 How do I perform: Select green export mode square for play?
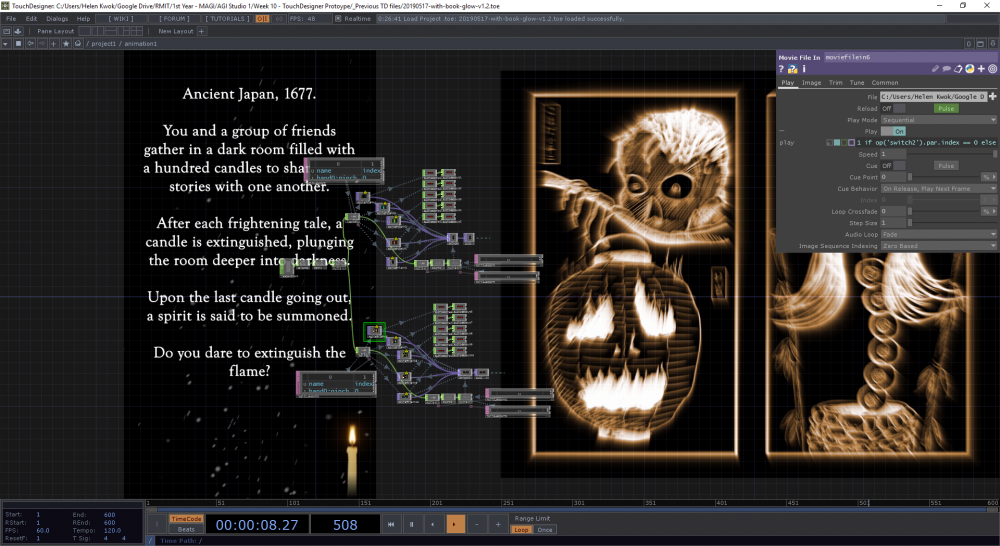(844, 143)
